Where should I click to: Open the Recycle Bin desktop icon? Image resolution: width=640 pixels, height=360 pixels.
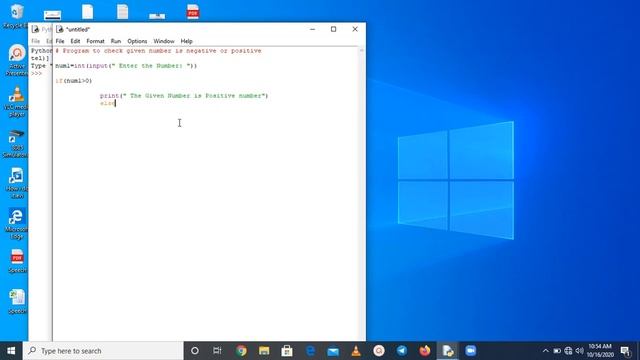16,16
